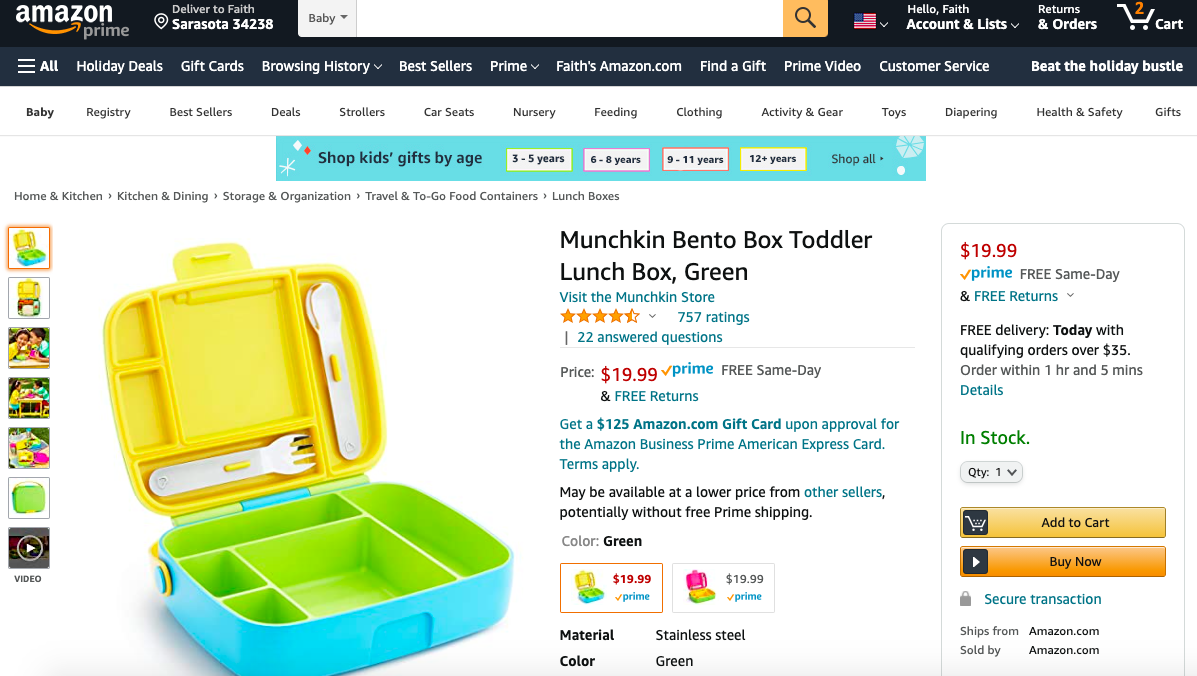This screenshot has height=676, width=1197.
Task: Click the delivery location pin icon
Action: point(160,21)
